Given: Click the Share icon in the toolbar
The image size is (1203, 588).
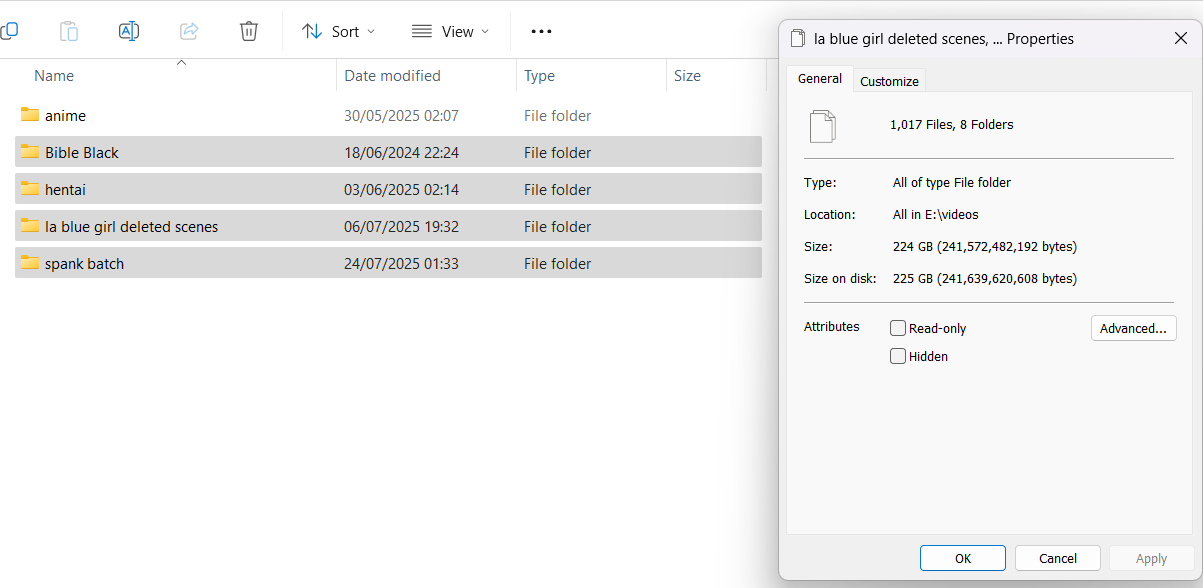Looking at the screenshot, I should coord(189,31).
